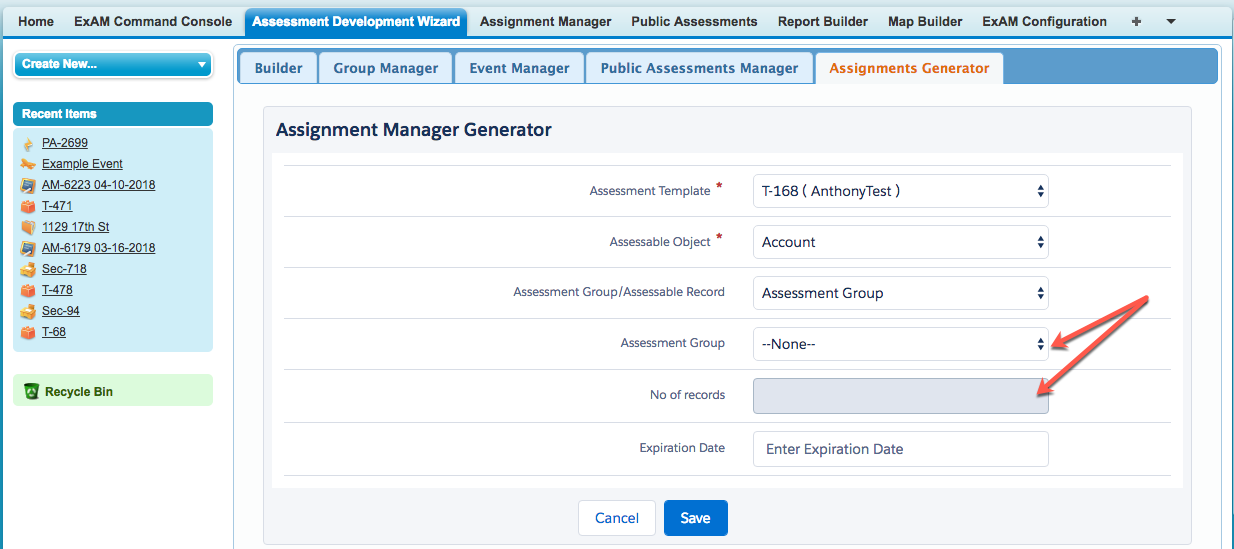Click the icon beside AM-6223 04-10-2018
This screenshot has width=1234, height=549.
(x=28, y=185)
